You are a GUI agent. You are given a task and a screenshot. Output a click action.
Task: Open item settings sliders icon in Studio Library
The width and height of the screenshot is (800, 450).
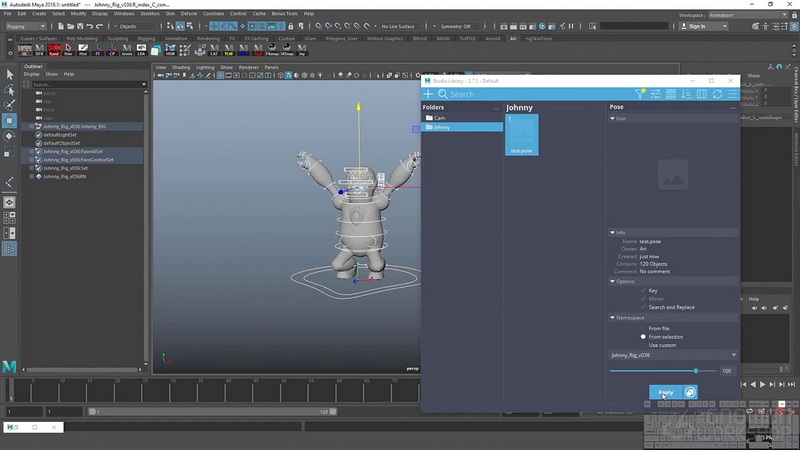point(656,94)
